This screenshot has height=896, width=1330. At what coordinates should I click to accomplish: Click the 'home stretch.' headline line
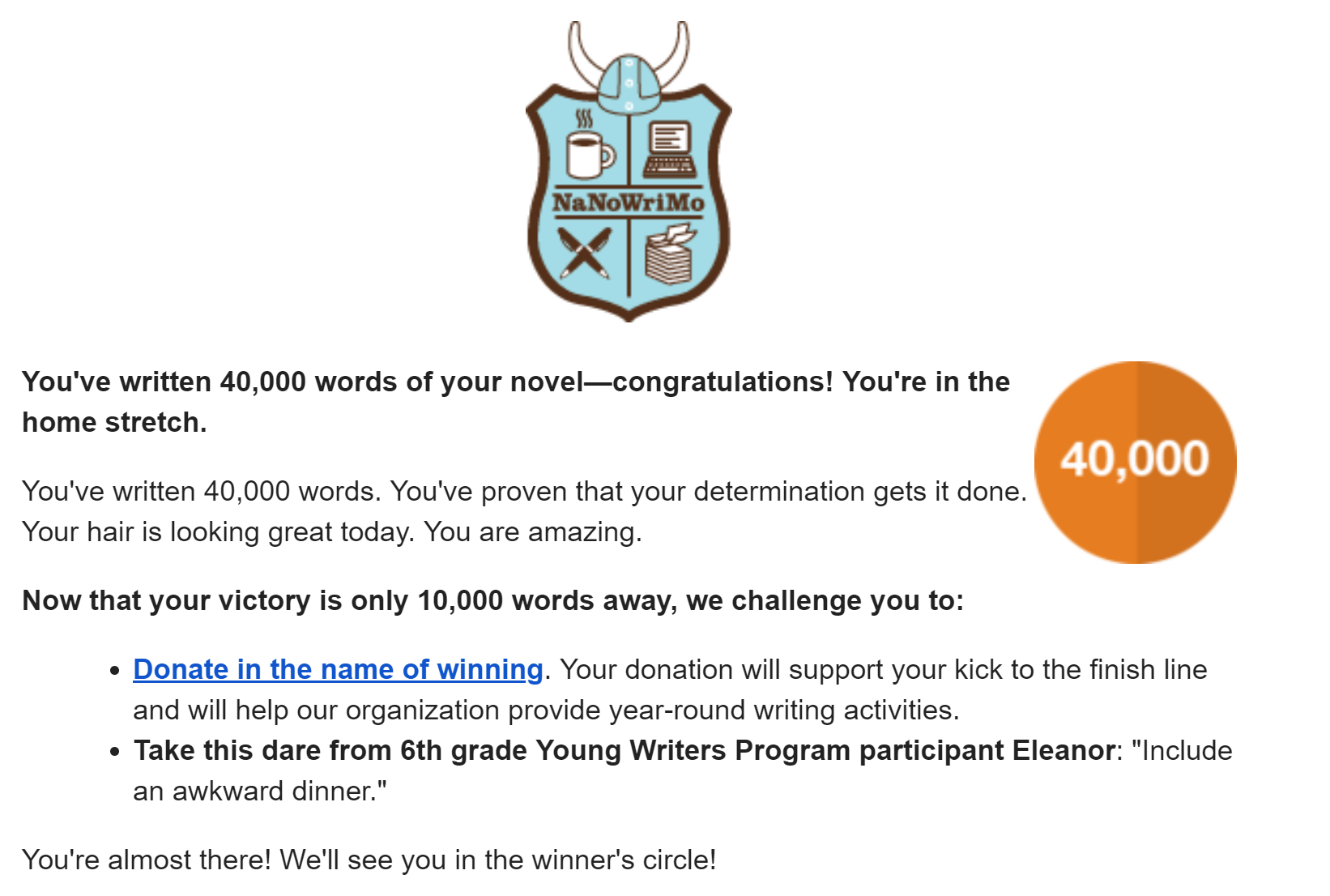pyautogui.click(x=114, y=422)
